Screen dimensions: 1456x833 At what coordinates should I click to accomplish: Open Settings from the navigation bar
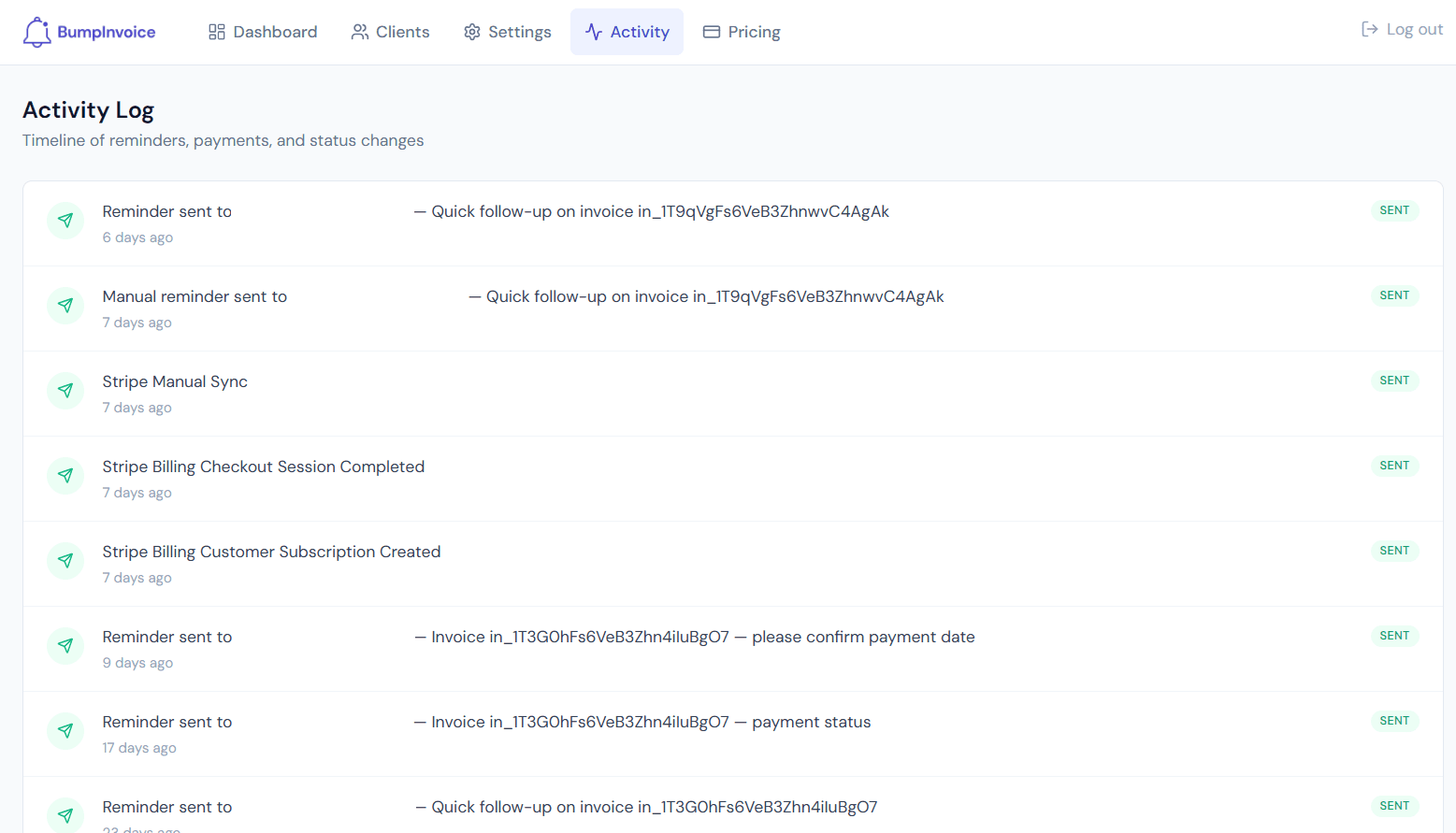click(x=507, y=32)
